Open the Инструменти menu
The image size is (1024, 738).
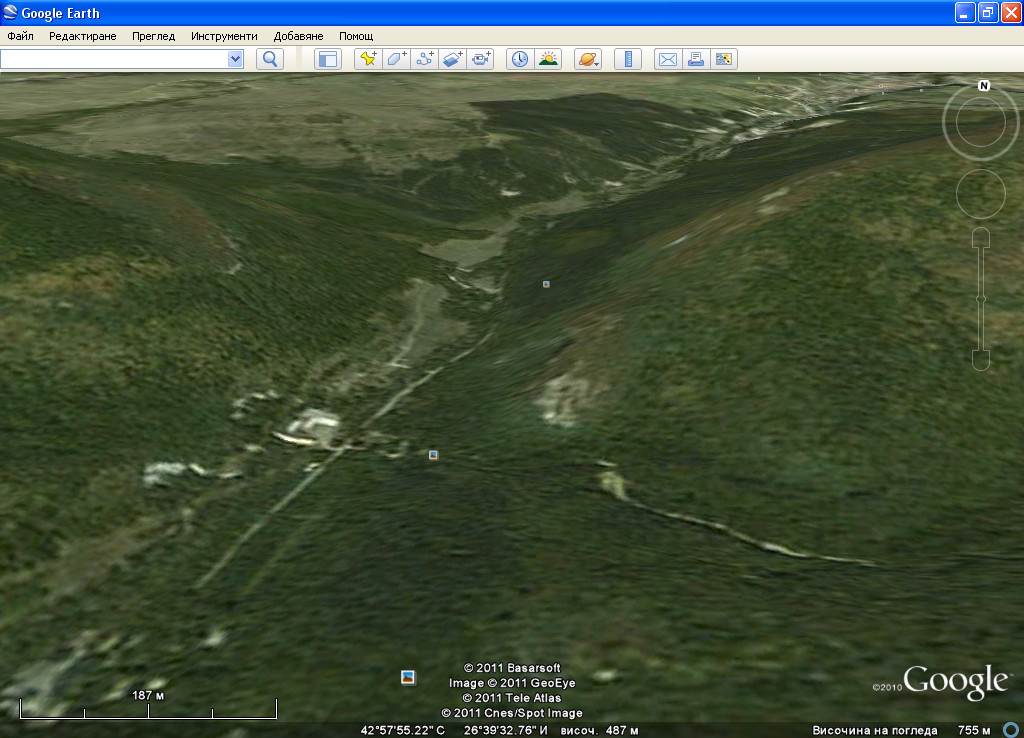(224, 36)
